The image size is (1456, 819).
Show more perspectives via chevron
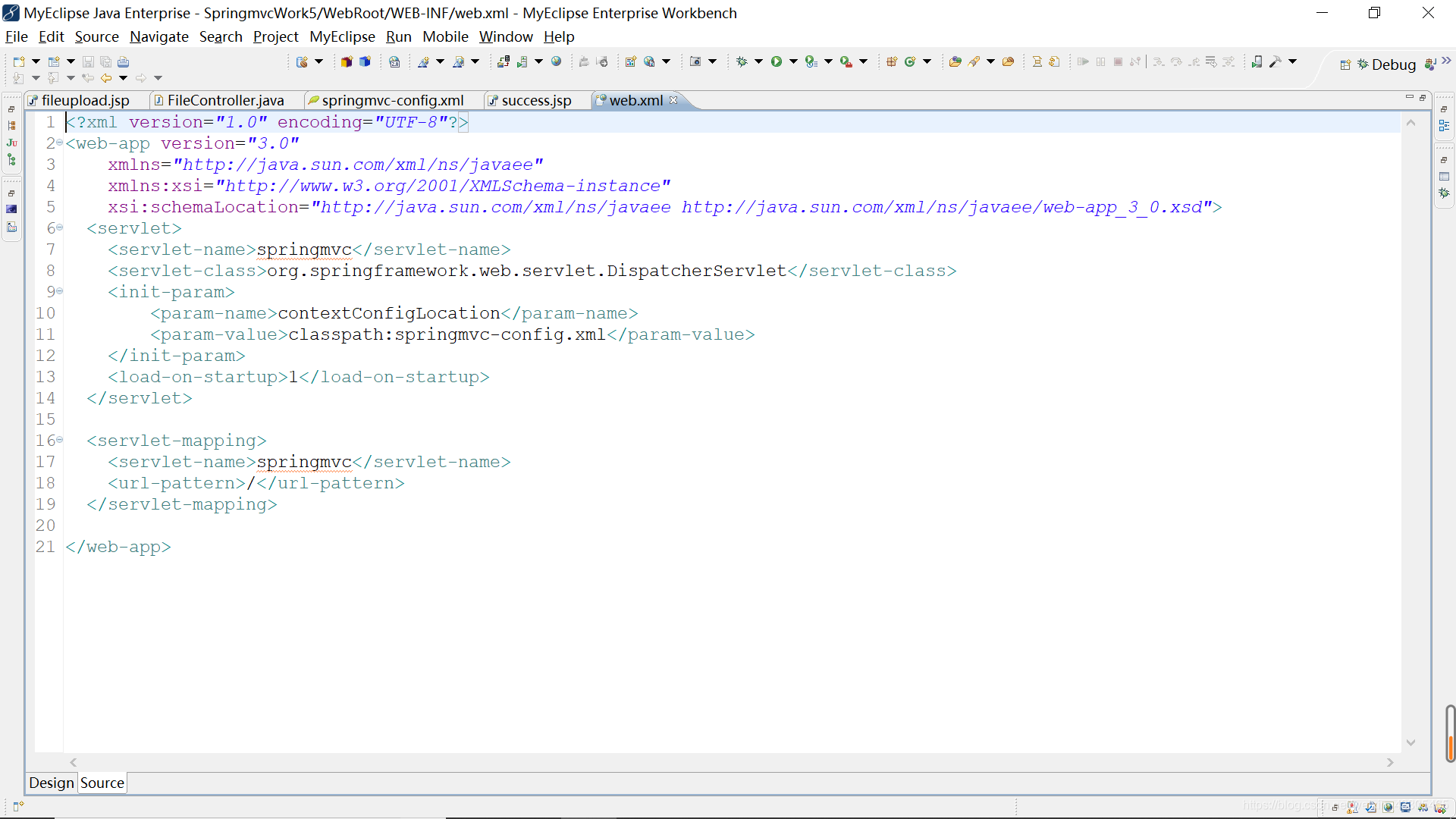[x=1446, y=61]
